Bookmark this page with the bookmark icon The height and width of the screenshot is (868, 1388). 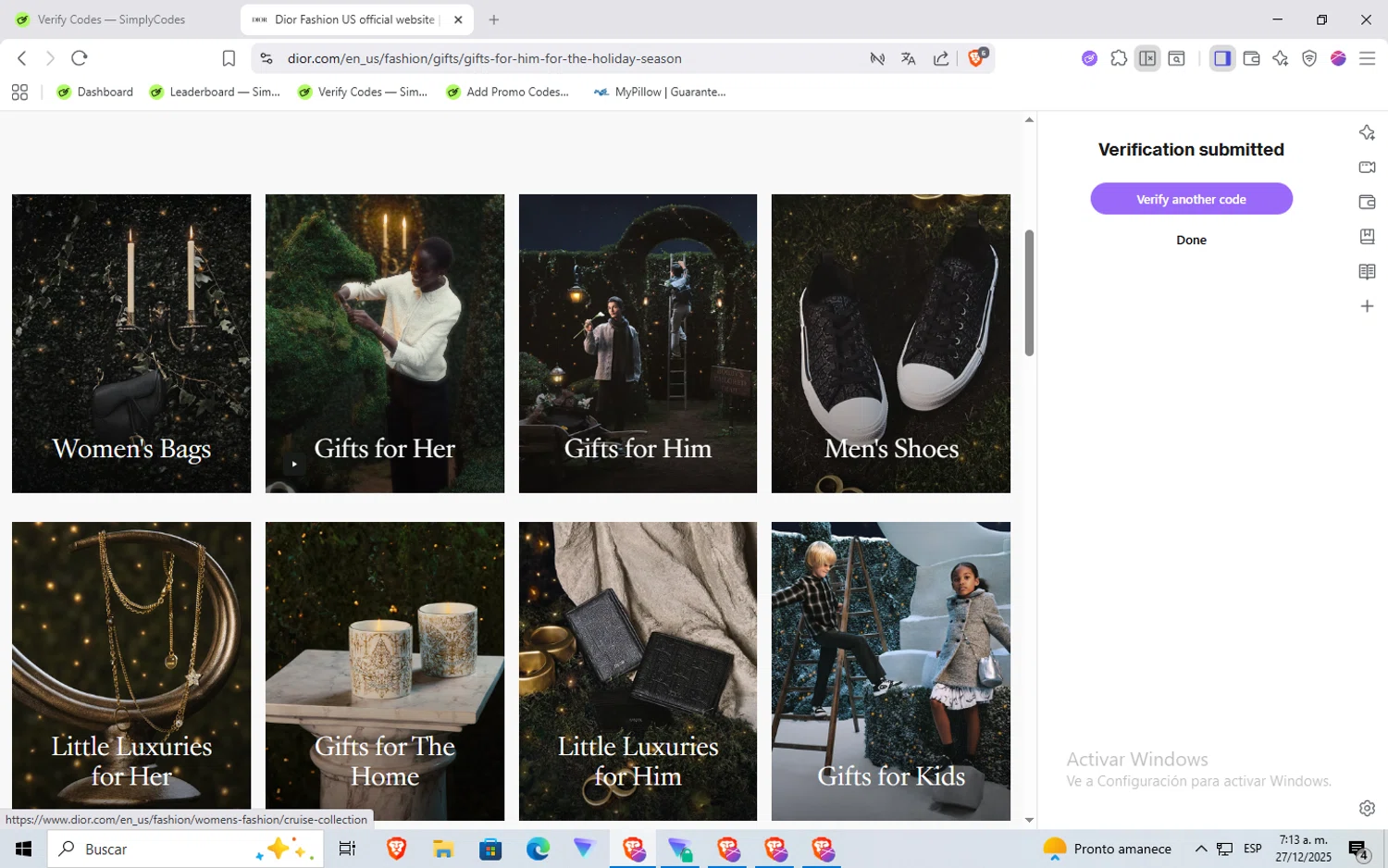click(x=229, y=58)
